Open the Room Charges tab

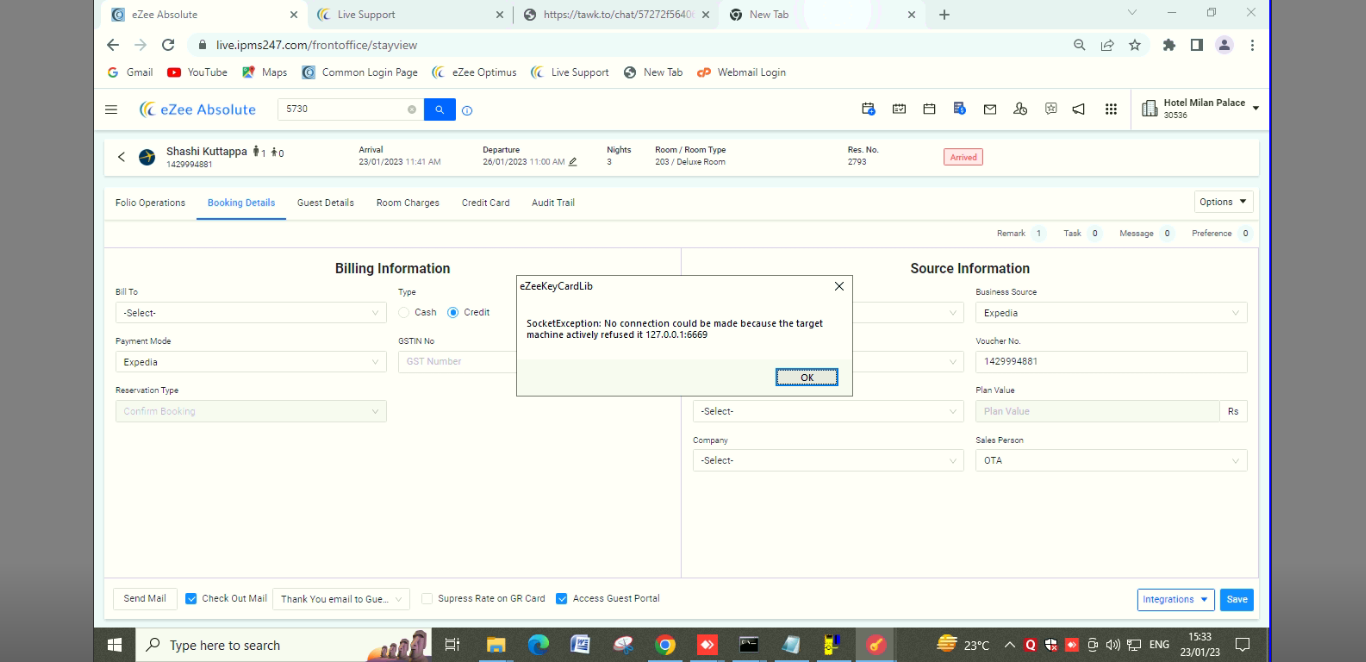pyautogui.click(x=408, y=203)
